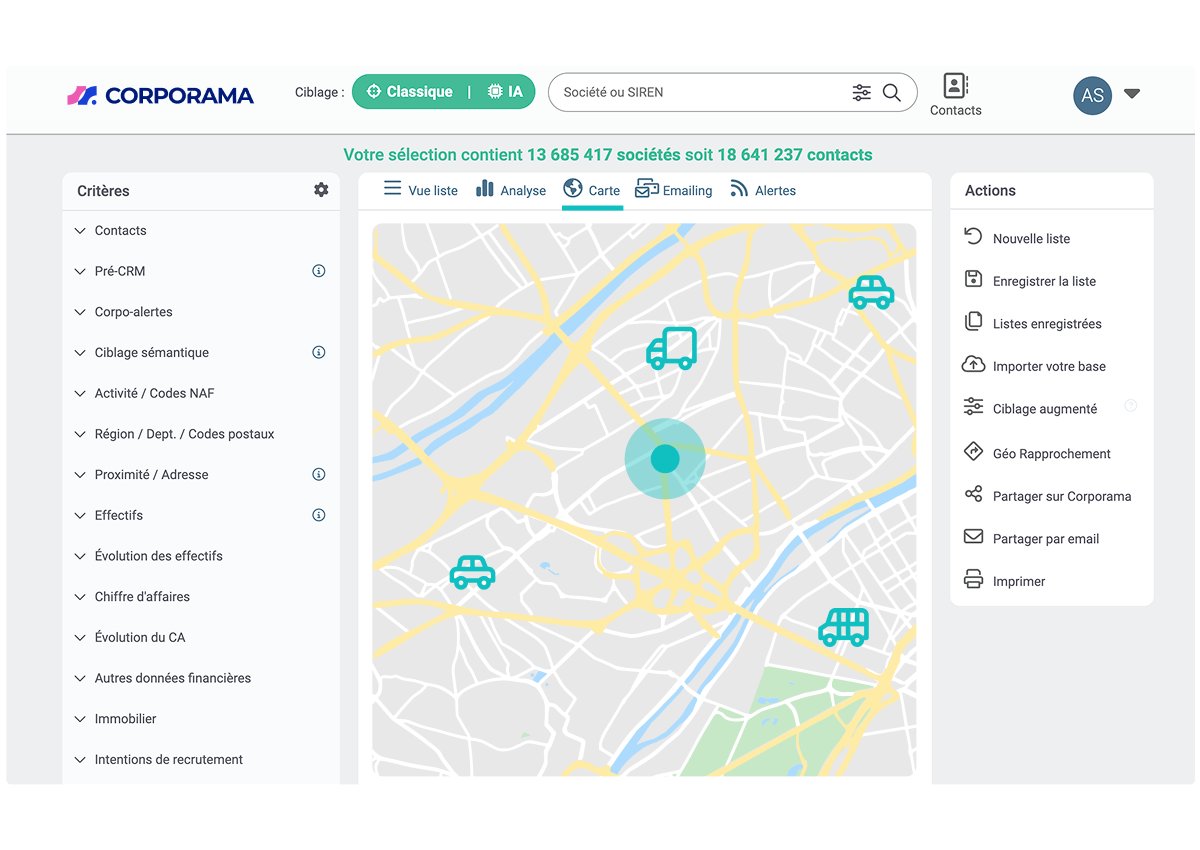Screen dimensions: 1200x850
Task: Click the Ciblage augmenté info icon
Action: click(1131, 406)
